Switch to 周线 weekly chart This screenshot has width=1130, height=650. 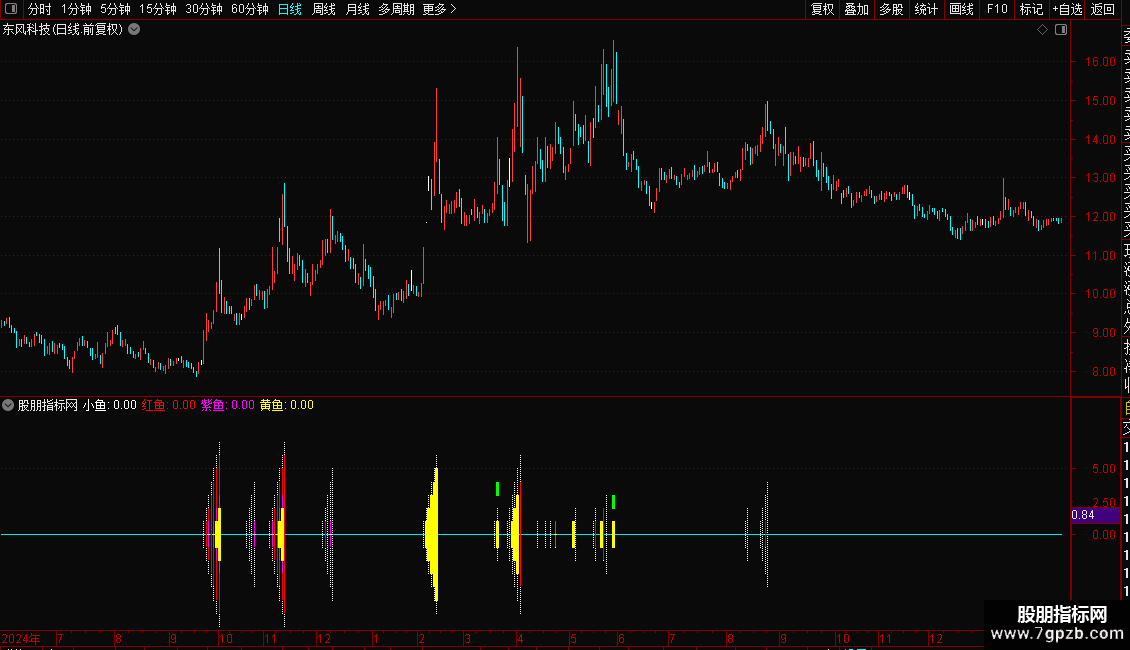click(324, 9)
